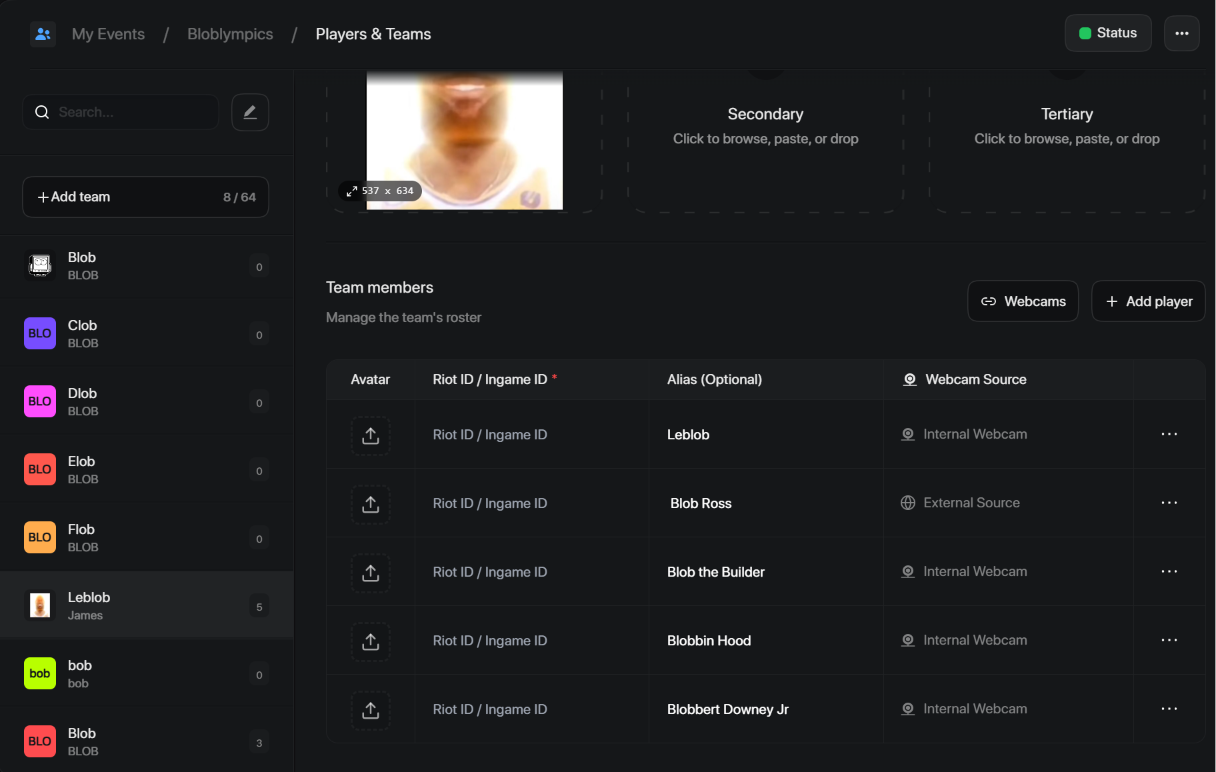Go to My Events breadcrumb
The image size is (1216, 772).
tap(108, 34)
